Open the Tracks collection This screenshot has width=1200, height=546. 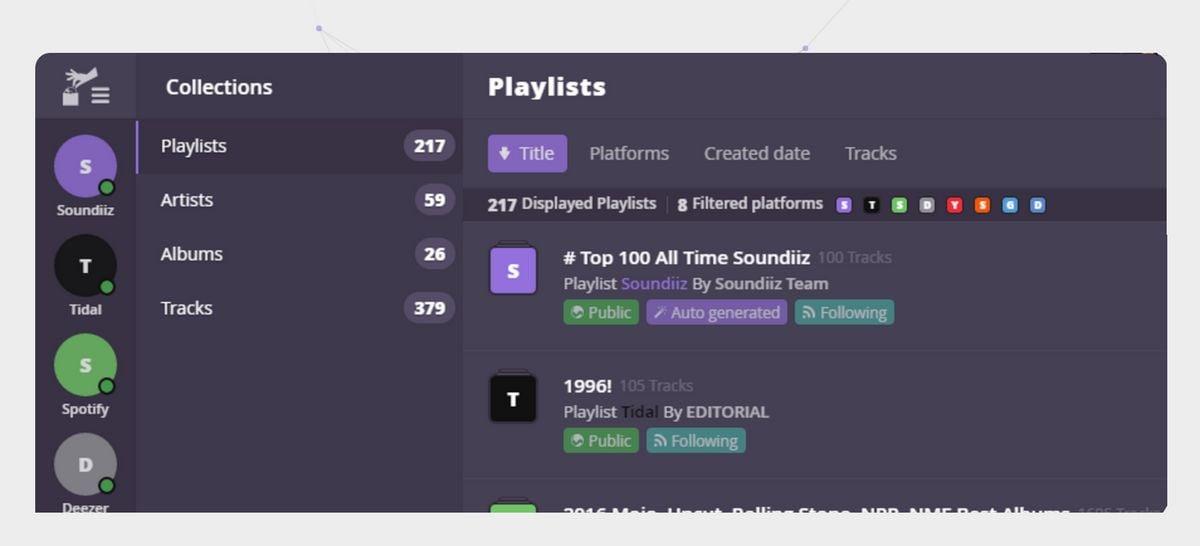[186, 308]
